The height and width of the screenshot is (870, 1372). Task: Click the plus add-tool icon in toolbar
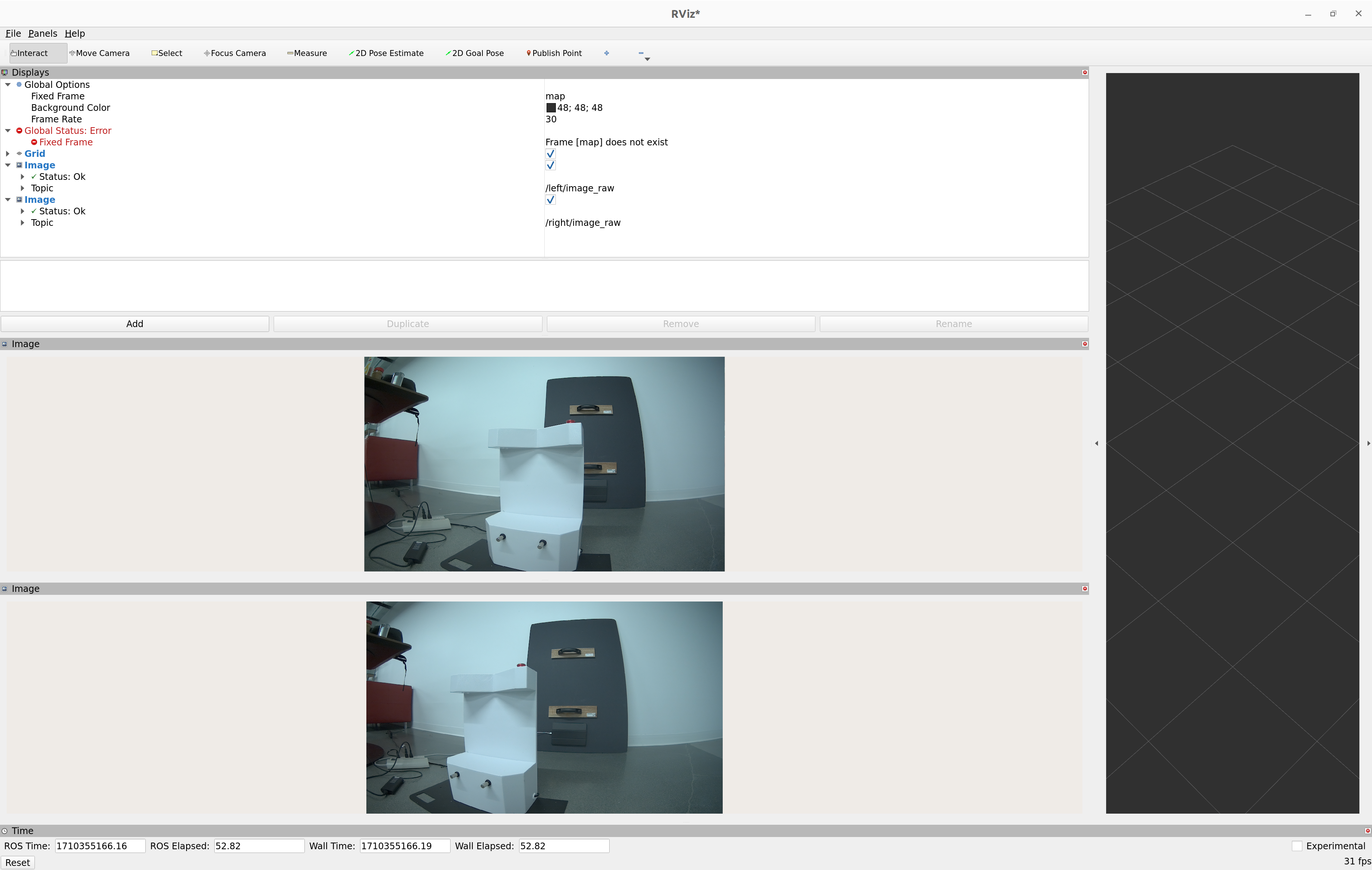[x=607, y=53]
